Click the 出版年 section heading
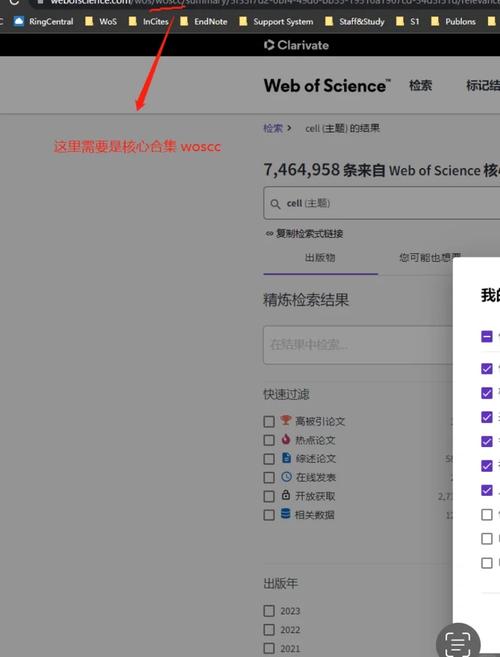Image resolution: width=500 pixels, height=657 pixels. (280, 584)
